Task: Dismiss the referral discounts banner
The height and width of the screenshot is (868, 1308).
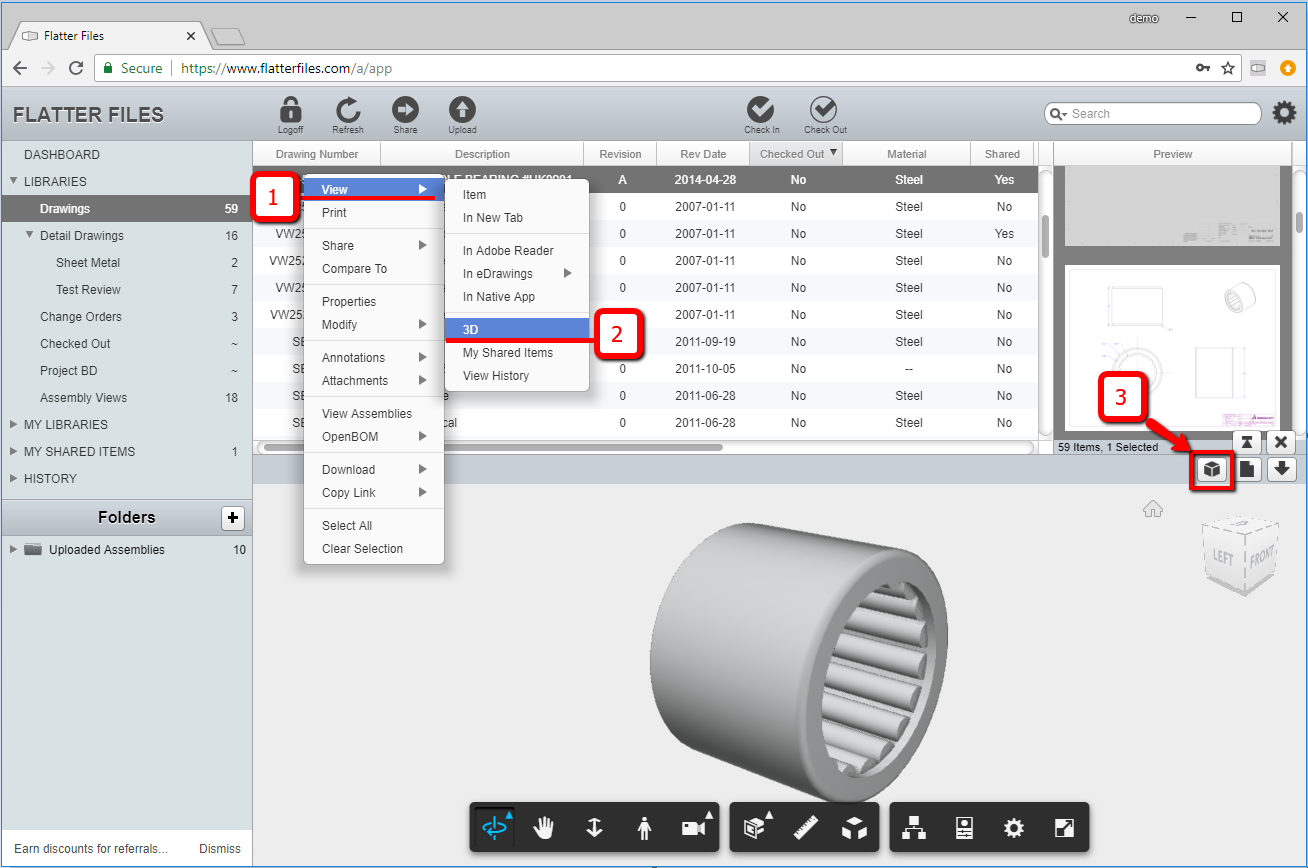Action: [220, 848]
